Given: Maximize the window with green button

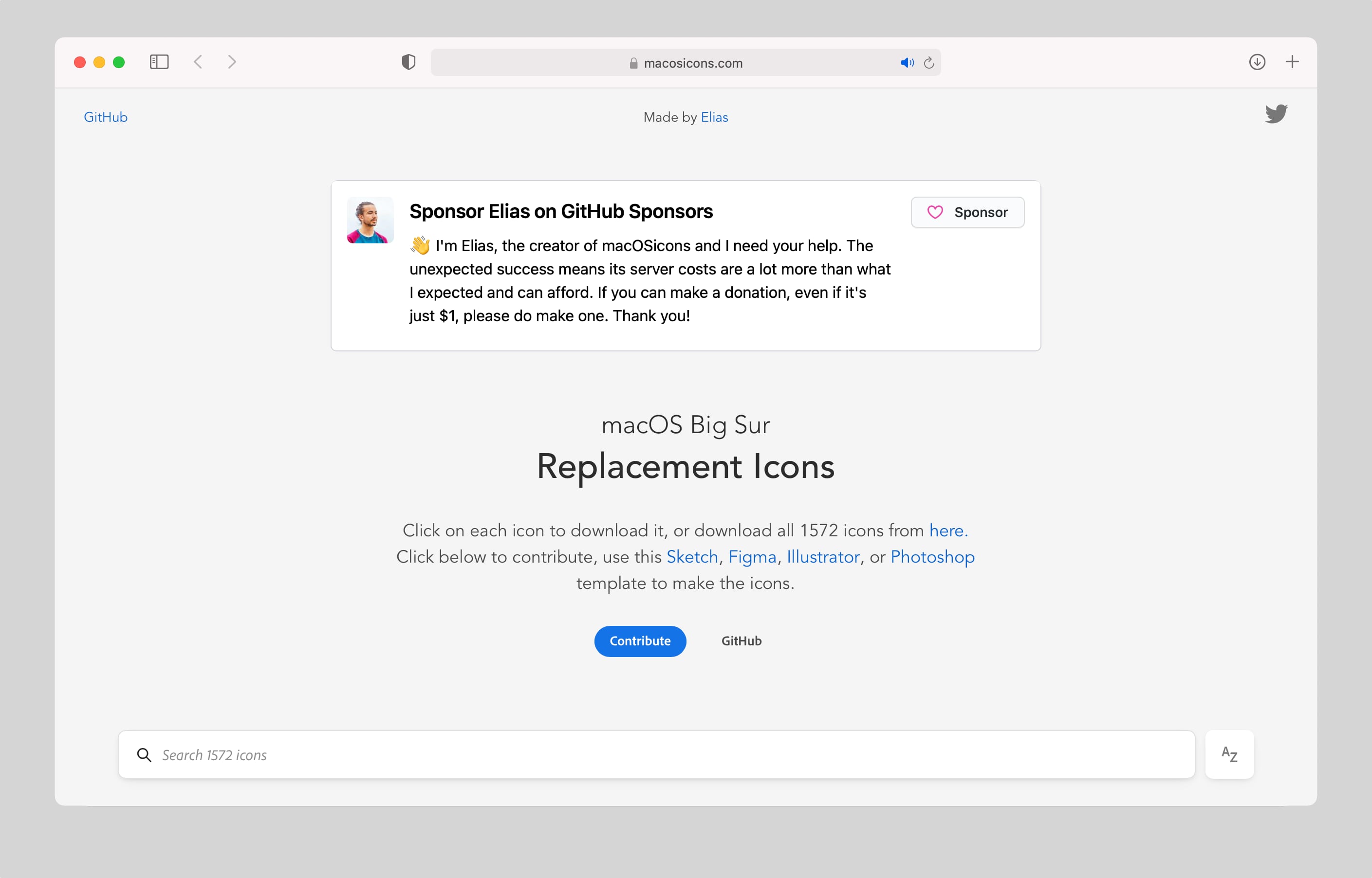Looking at the screenshot, I should tap(119, 62).
